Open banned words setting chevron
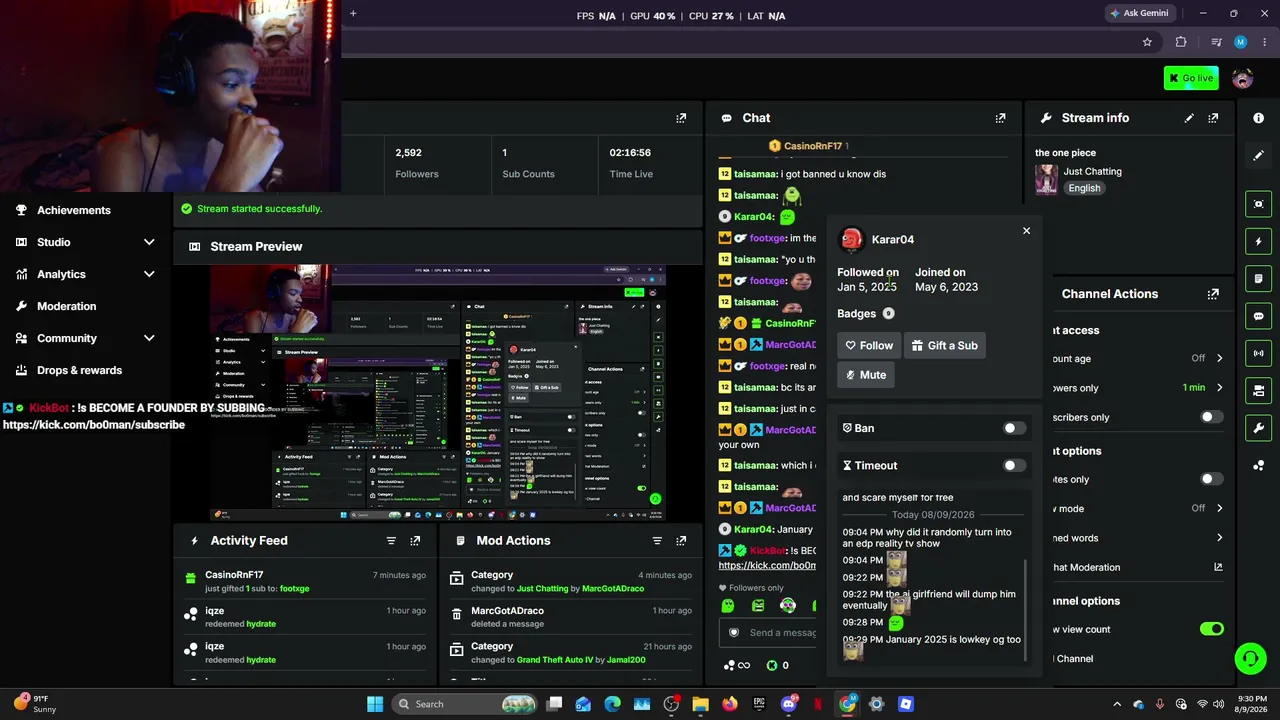 click(x=1219, y=538)
